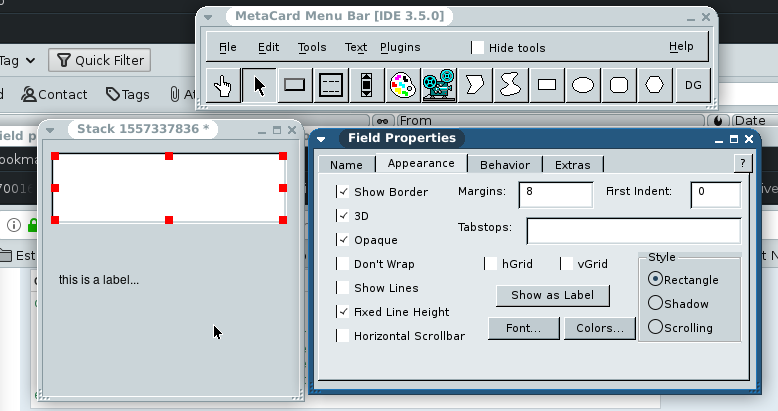Switch to the Appearance tab
This screenshot has width=778, height=411.
[x=421, y=163]
